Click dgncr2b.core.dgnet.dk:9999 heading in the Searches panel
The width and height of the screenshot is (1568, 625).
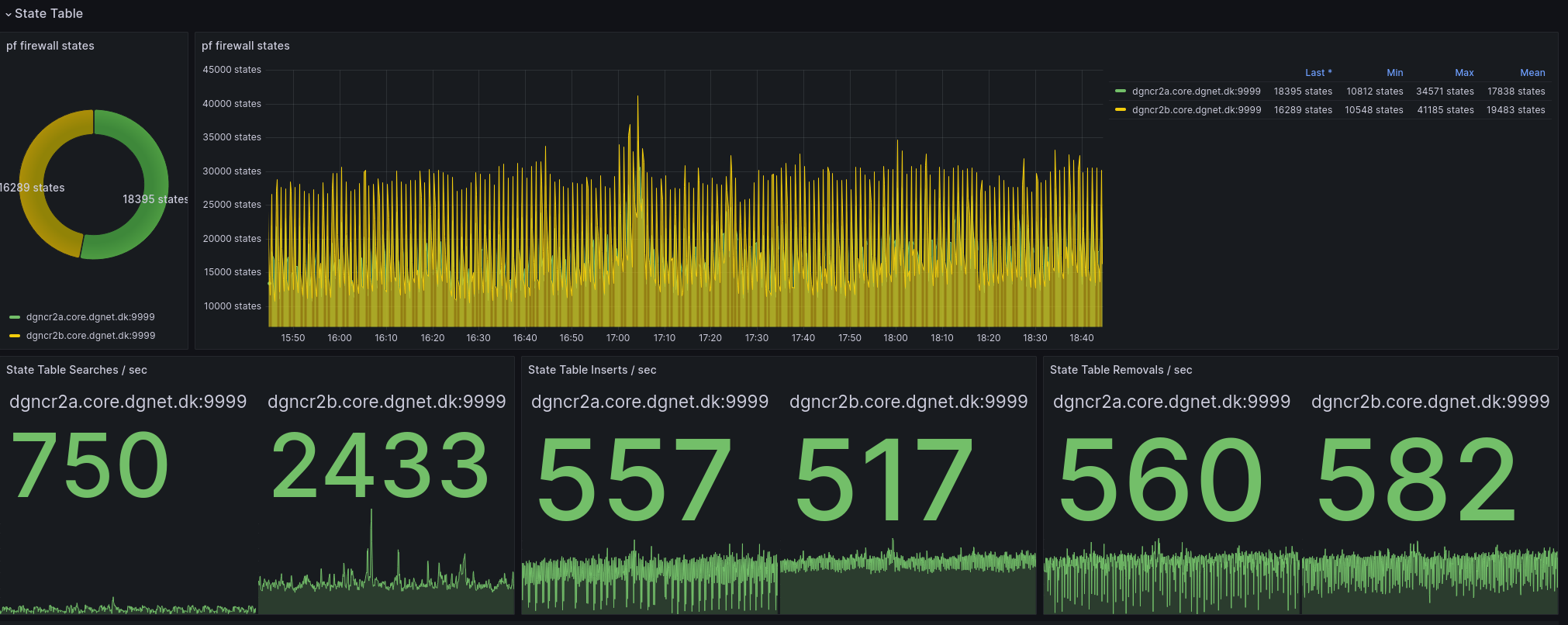pyautogui.click(x=387, y=402)
